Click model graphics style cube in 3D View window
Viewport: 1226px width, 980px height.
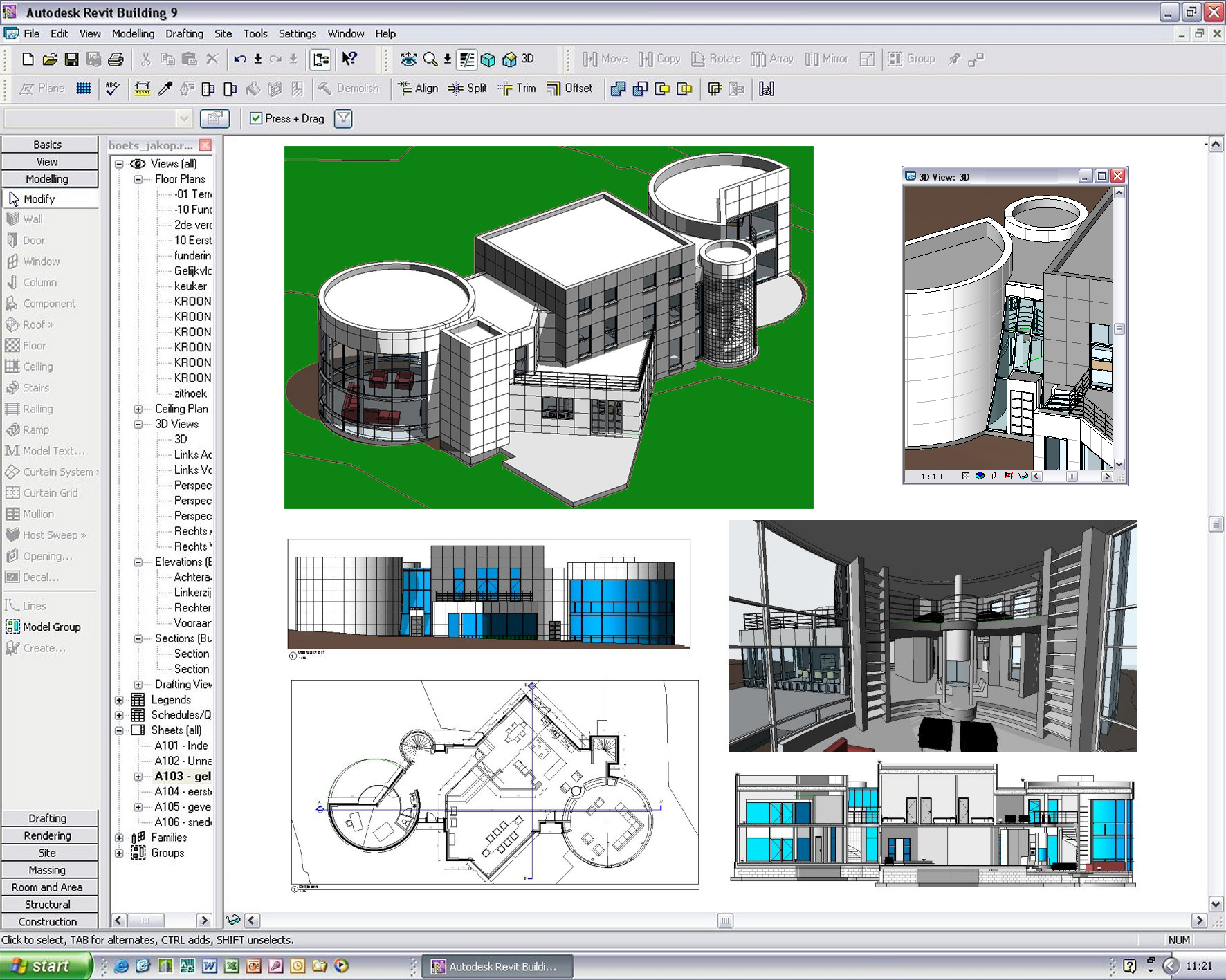pos(980,476)
